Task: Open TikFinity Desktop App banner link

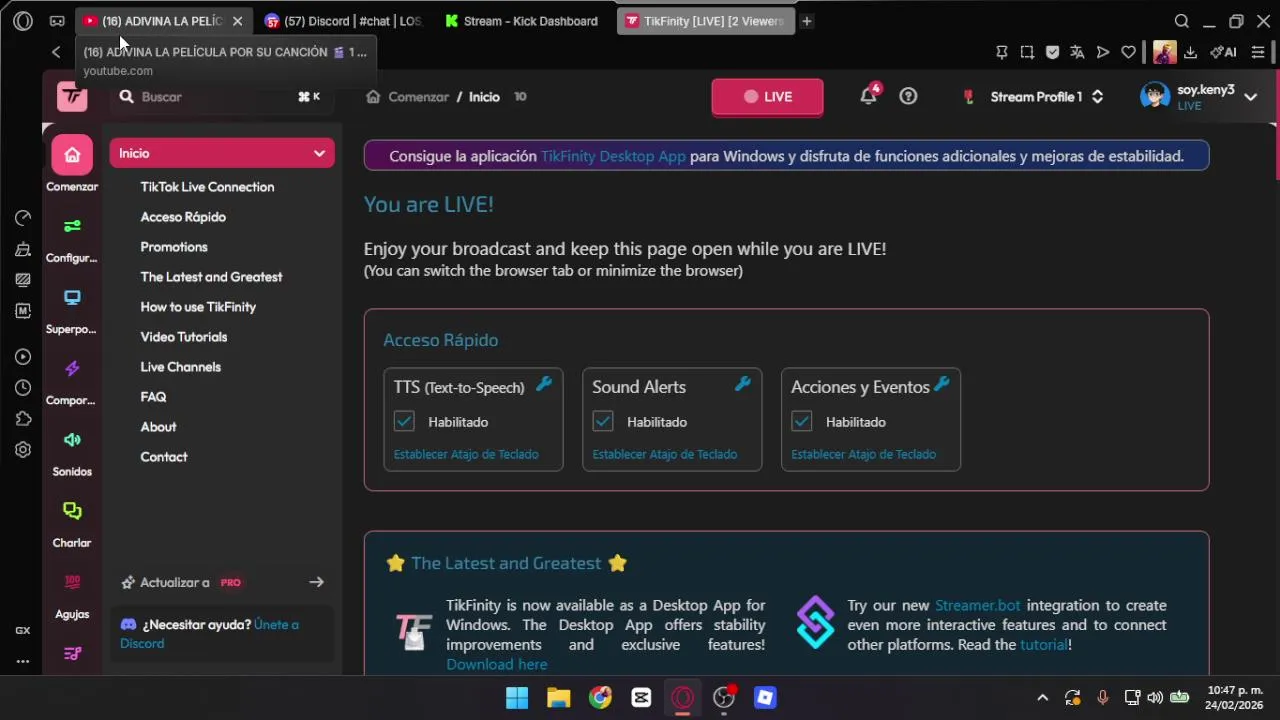Action: coord(613,156)
